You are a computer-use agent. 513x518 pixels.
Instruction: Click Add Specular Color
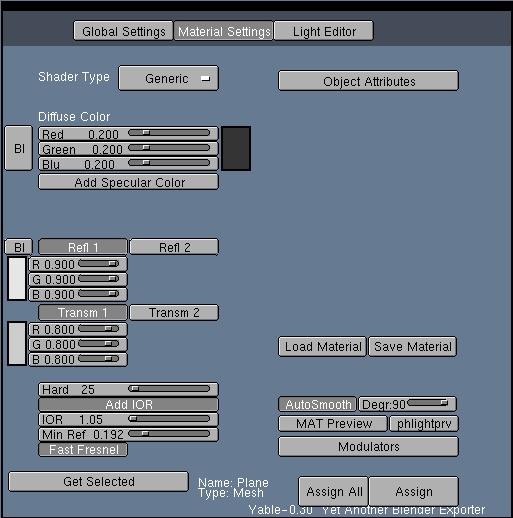[128, 182]
